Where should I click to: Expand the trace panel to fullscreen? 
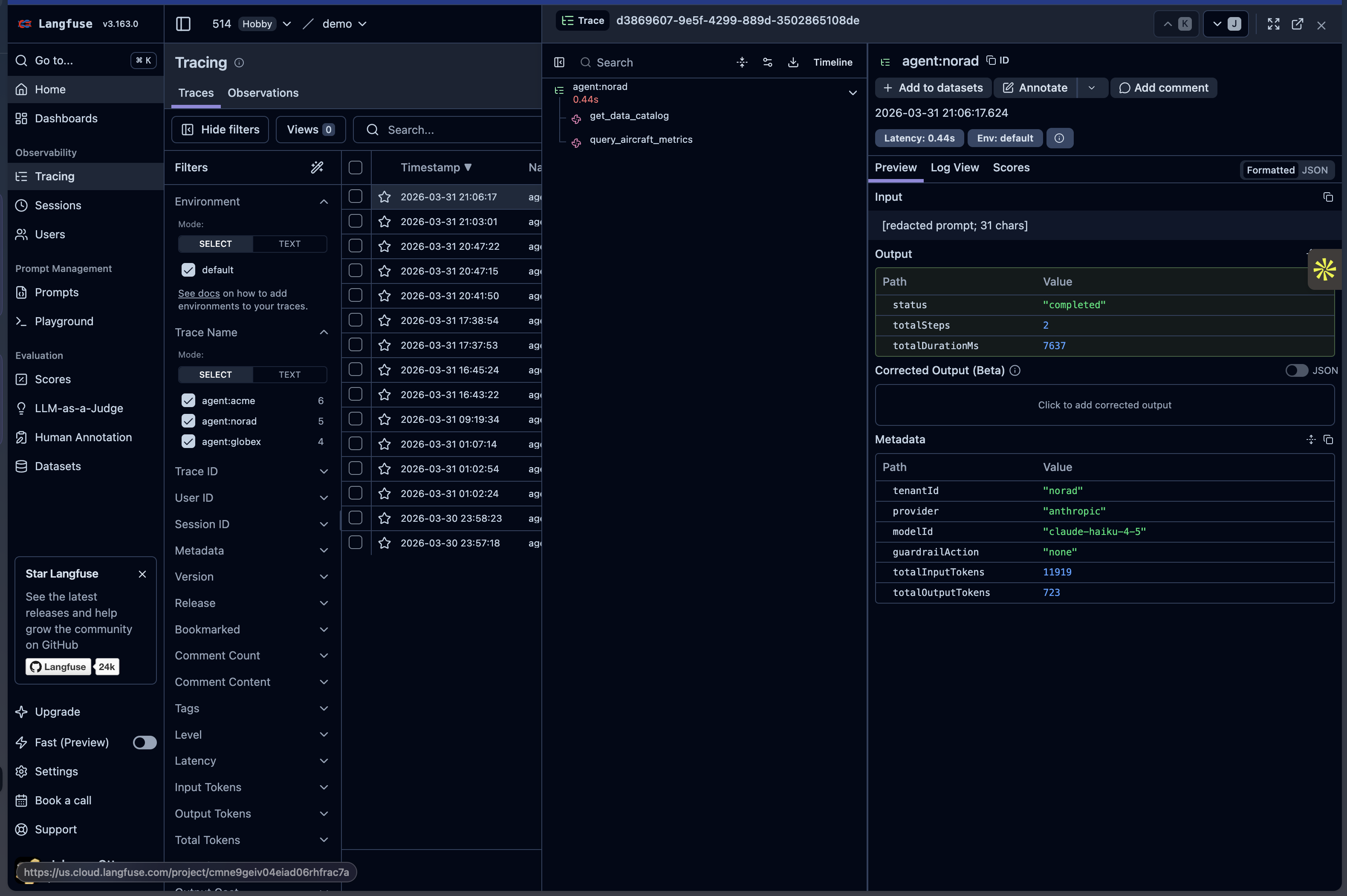[1273, 25]
